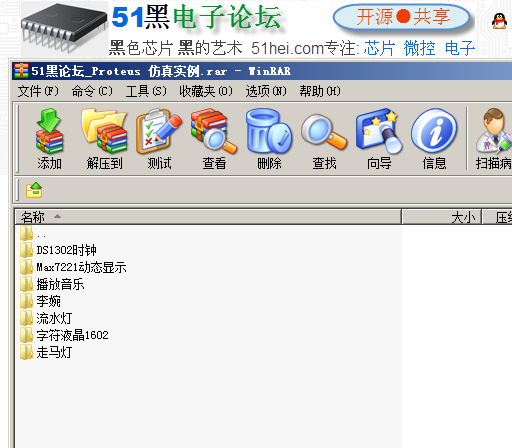
Task: Click the WinRAR title bar icon
Action: tap(21, 71)
